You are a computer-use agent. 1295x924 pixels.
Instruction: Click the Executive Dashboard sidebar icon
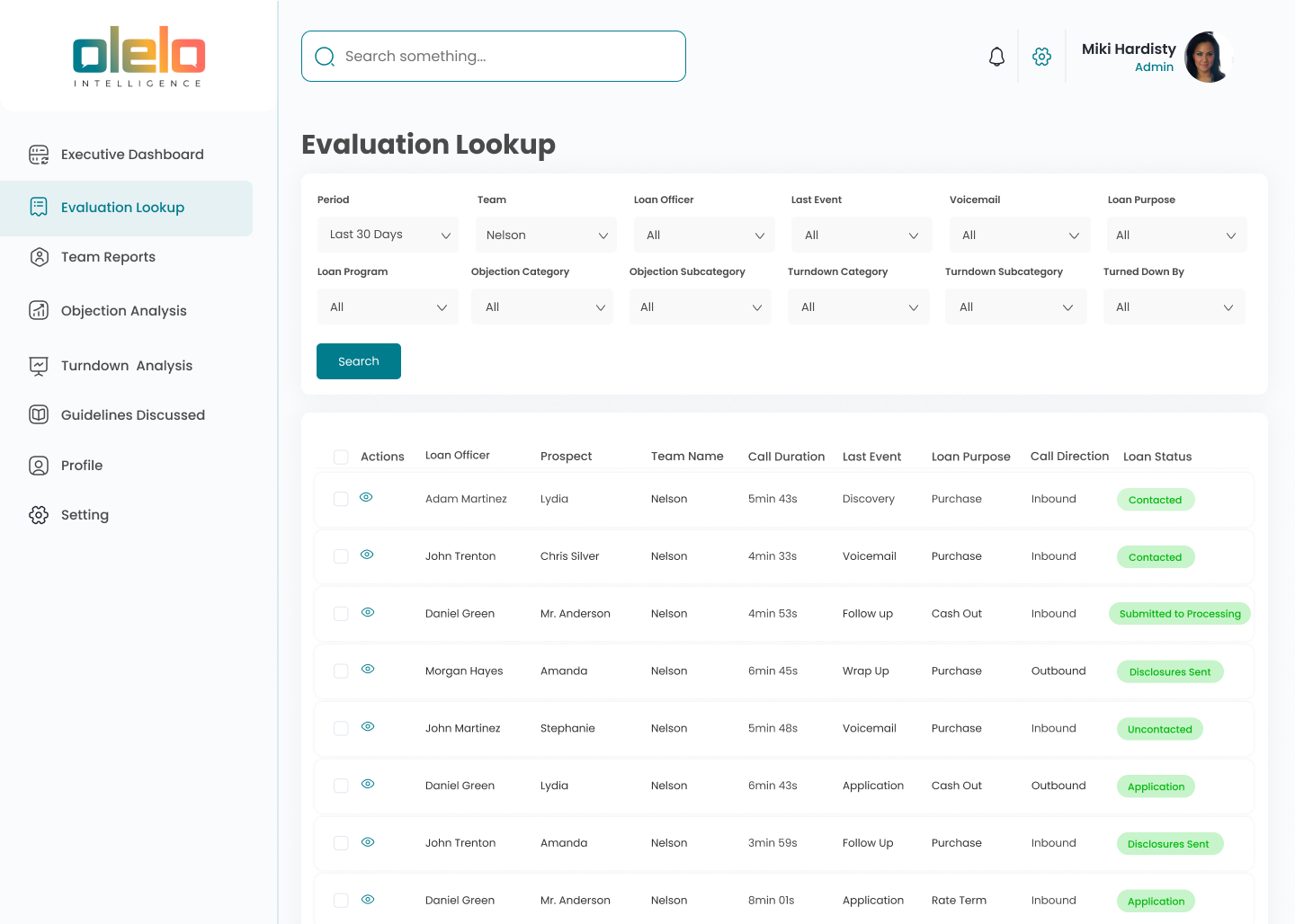click(39, 155)
